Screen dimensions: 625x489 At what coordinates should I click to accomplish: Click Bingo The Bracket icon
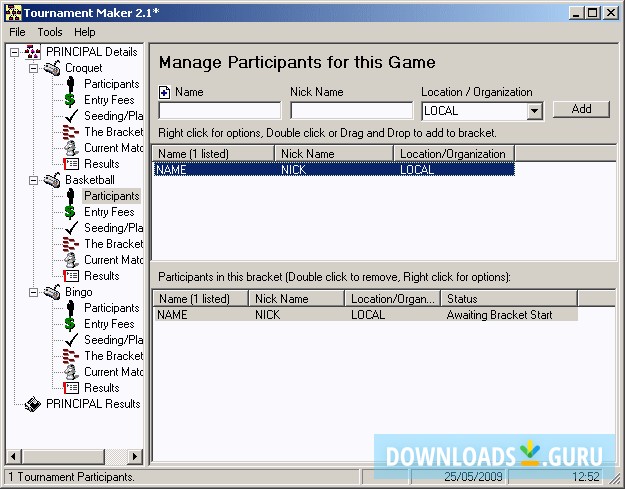71,356
